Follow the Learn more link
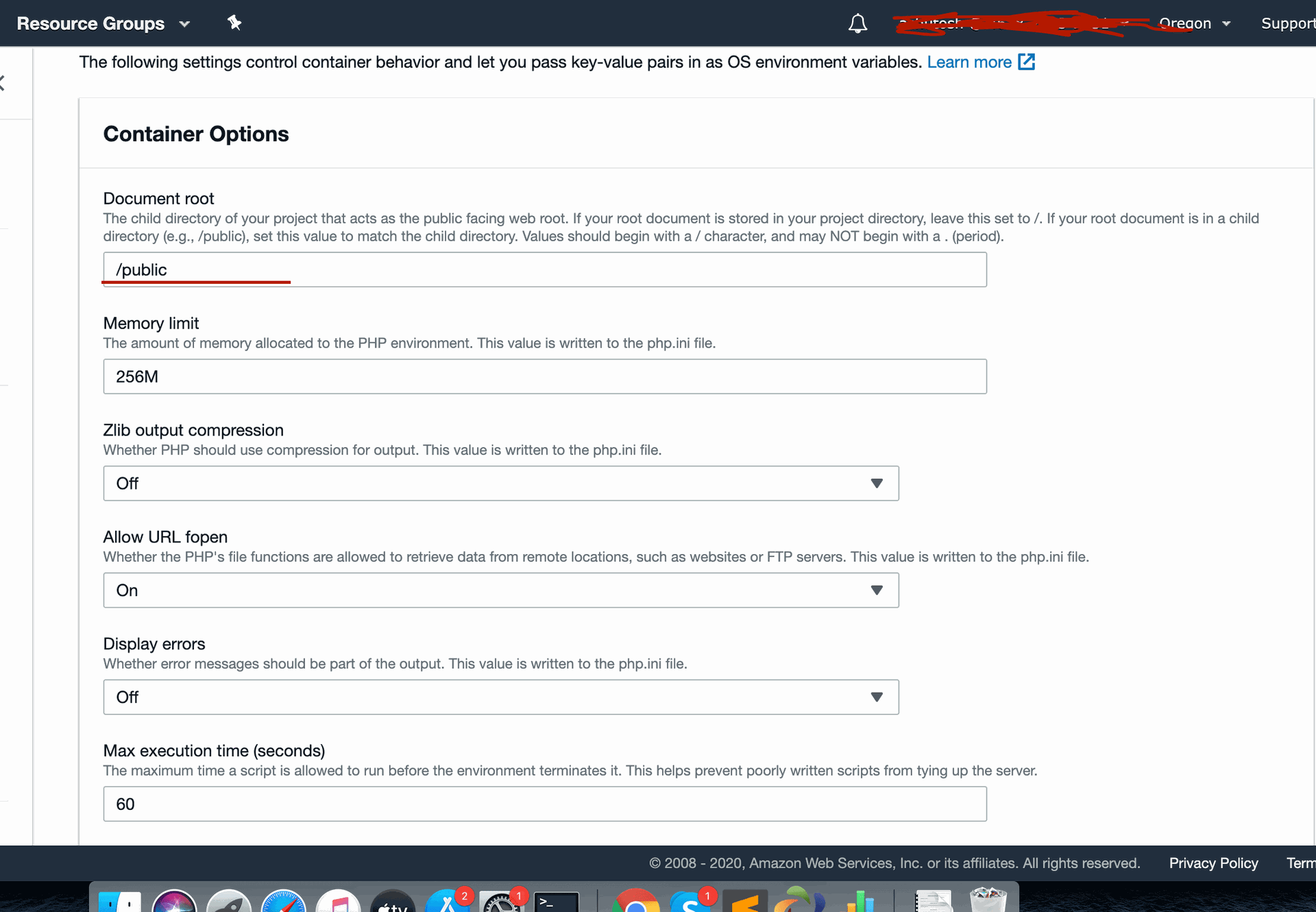Image resolution: width=1316 pixels, height=912 pixels. (x=969, y=62)
